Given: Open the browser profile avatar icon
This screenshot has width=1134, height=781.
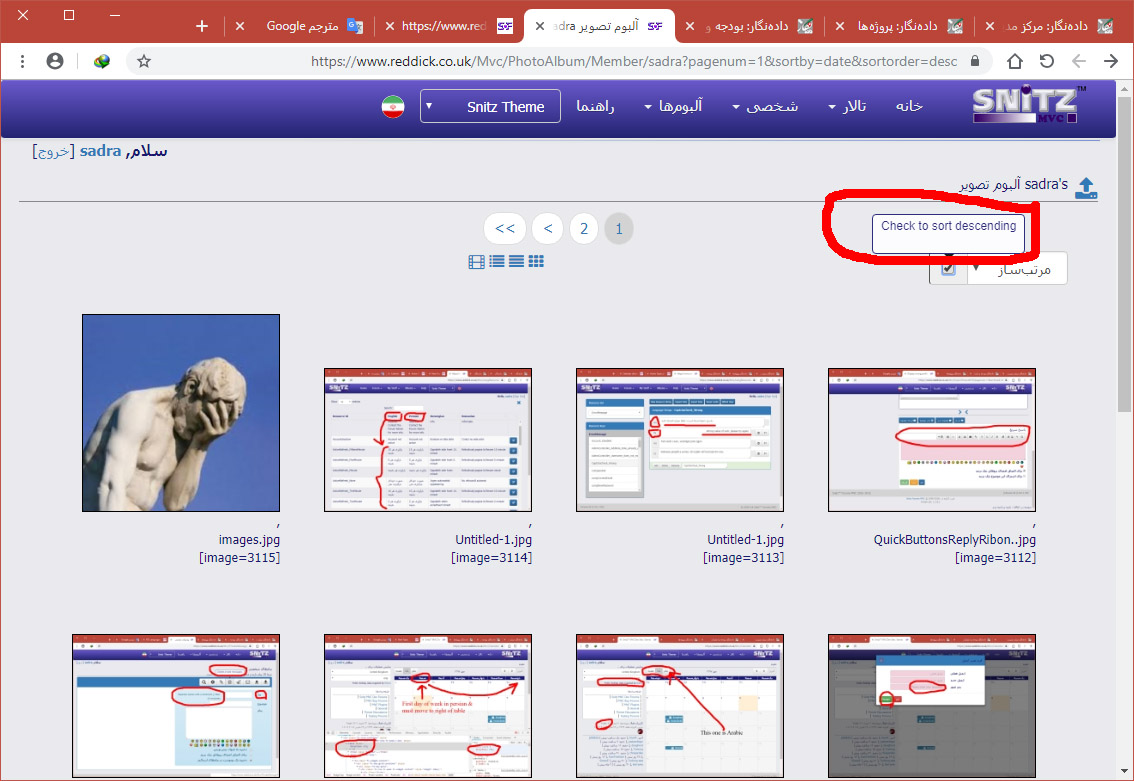Looking at the screenshot, I should pyautogui.click(x=55, y=61).
